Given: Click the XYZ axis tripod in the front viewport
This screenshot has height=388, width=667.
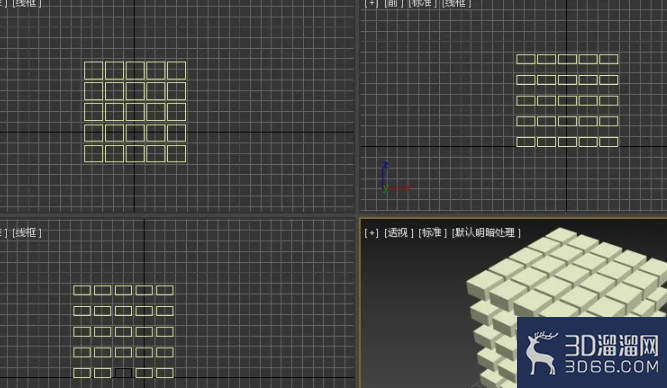Looking at the screenshot, I should click(x=395, y=177).
